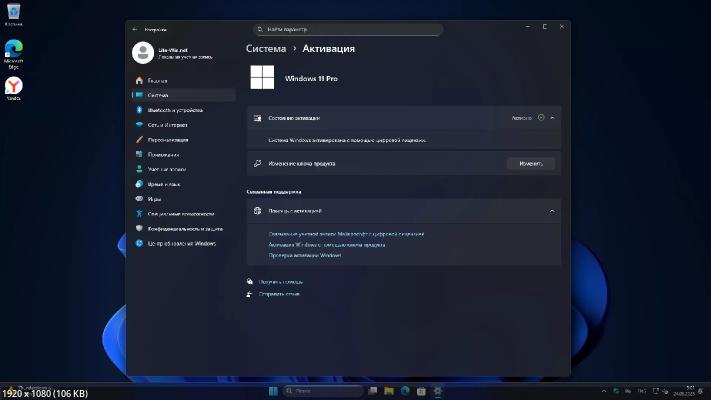Click the Microsoft Edge desktop icon
The image size is (711, 400).
coord(14,50)
